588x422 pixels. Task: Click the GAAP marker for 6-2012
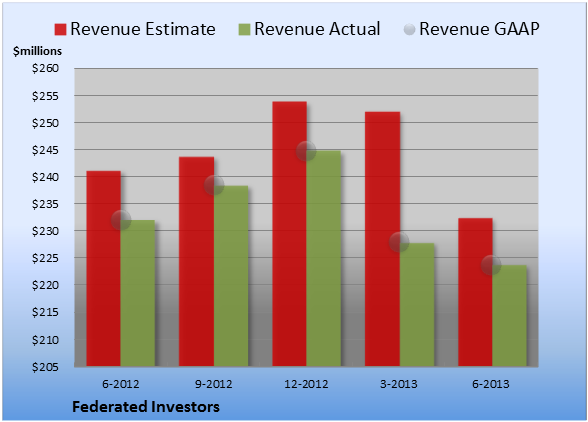click(x=121, y=220)
